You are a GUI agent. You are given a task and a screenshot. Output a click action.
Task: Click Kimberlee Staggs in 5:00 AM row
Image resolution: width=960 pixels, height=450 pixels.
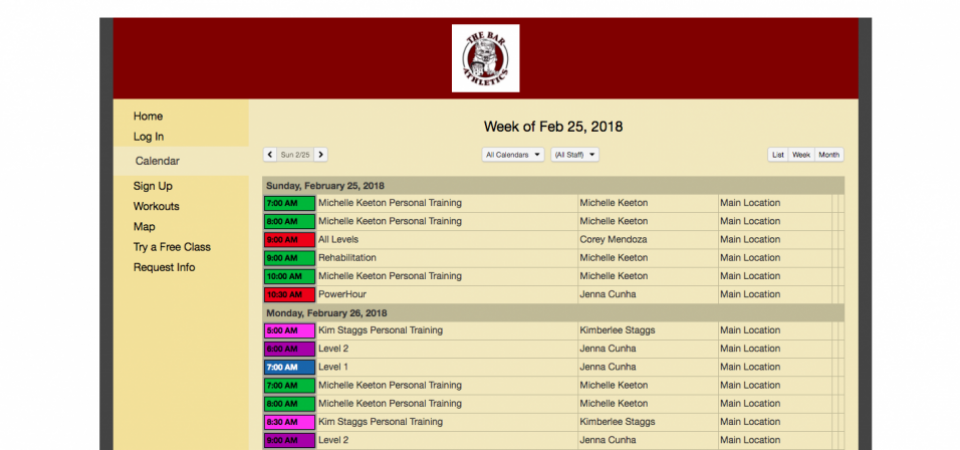tap(617, 330)
